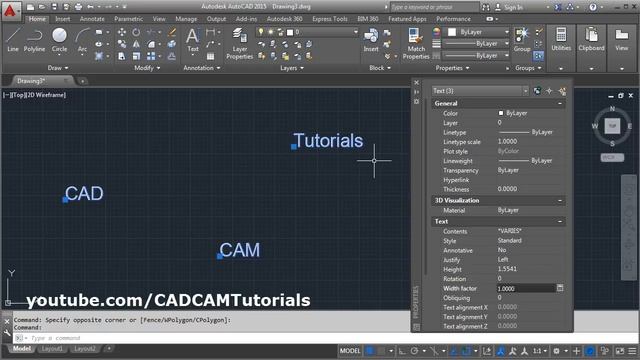Toggle clean screen icon in status bar
640x360 pixels.
[620, 351]
